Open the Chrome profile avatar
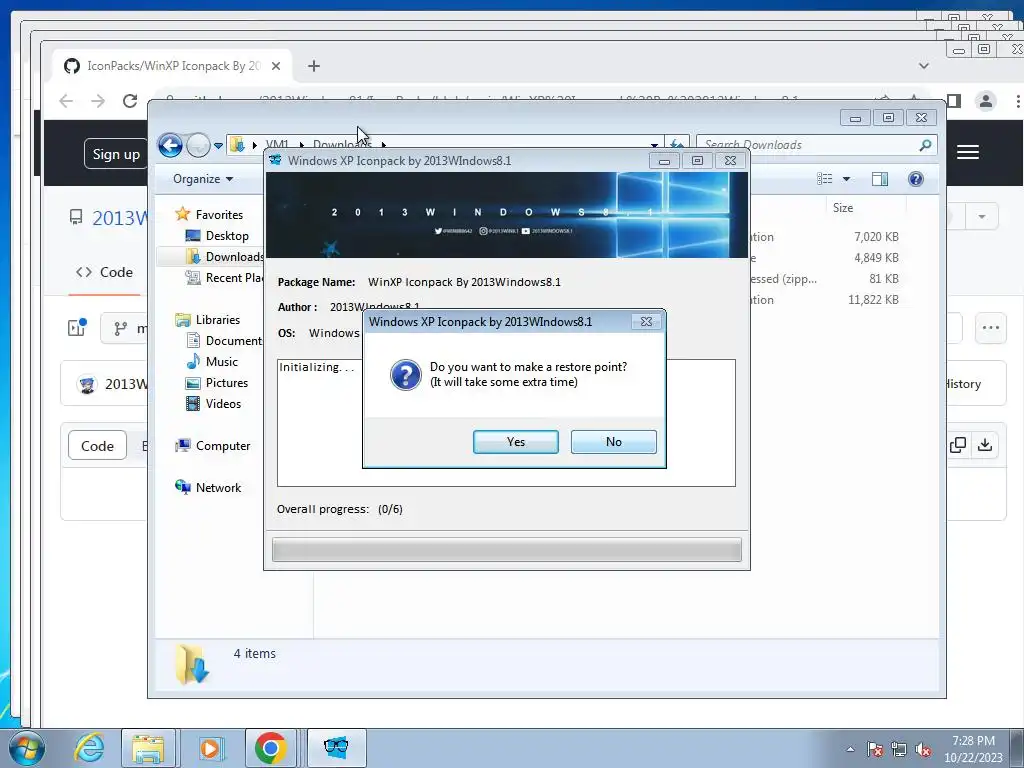The image size is (1024, 768). point(985,101)
